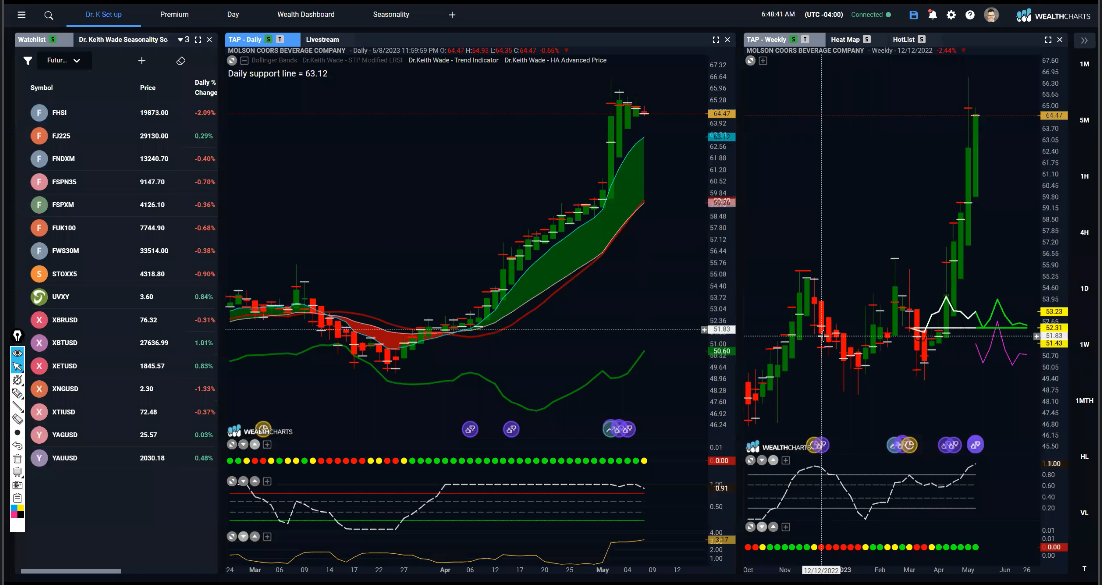Viewport: 1102px width, 585px height.
Task: Open the help question mark icon
Action: coord(970,15)
